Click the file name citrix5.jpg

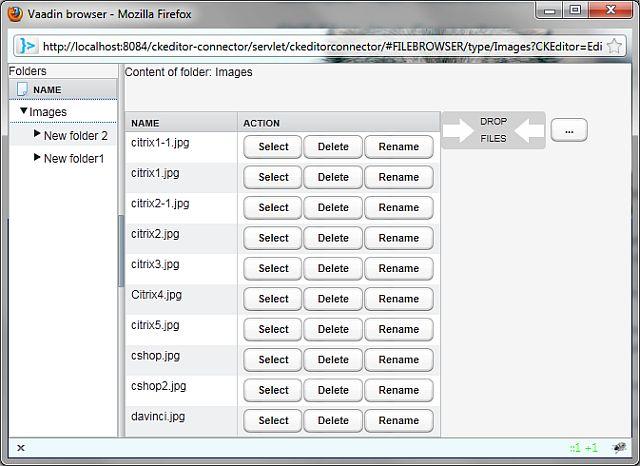[x=155, y=326]
